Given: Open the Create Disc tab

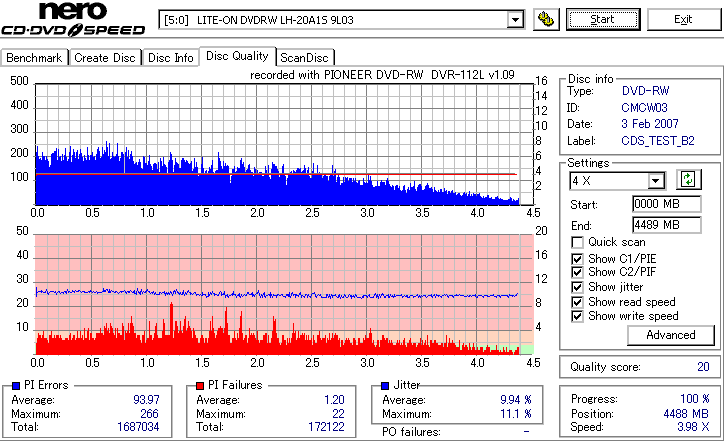Looking at the screenshot, I should point(105,58).
